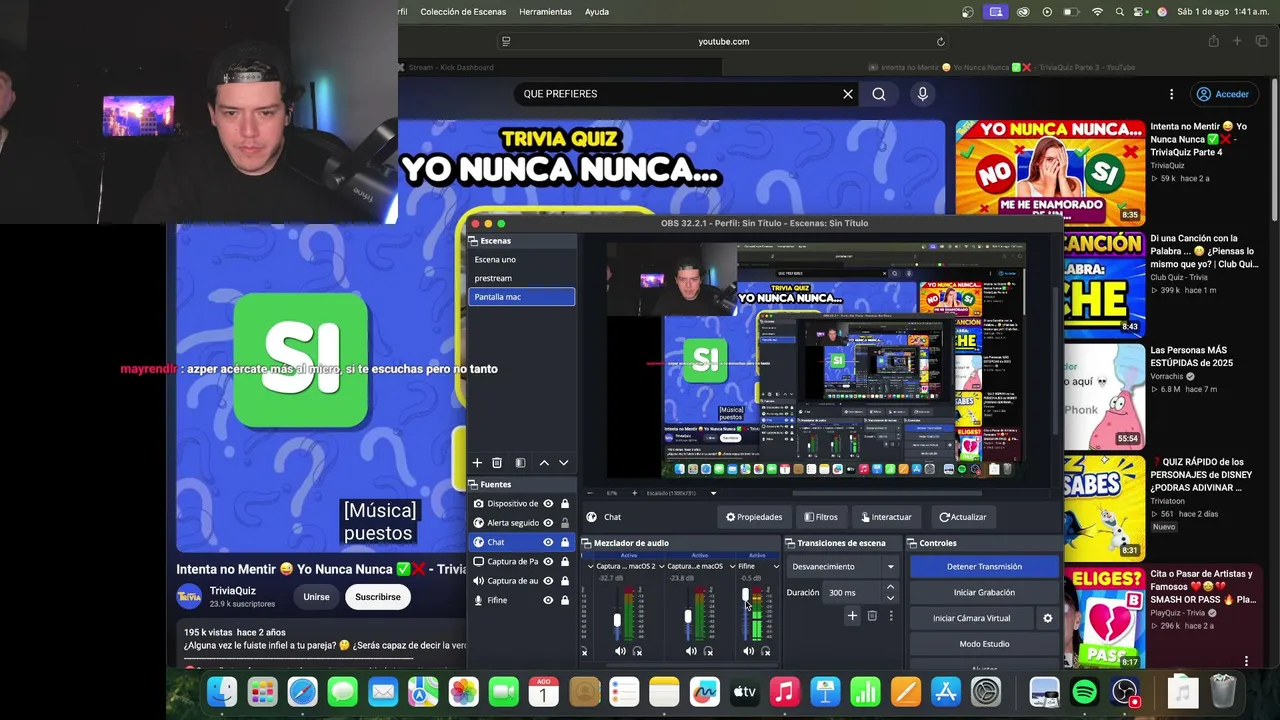The width and height of the screenshot is (1280, 720).
Task: Open Safari share button
Action: pos(1213,41)
